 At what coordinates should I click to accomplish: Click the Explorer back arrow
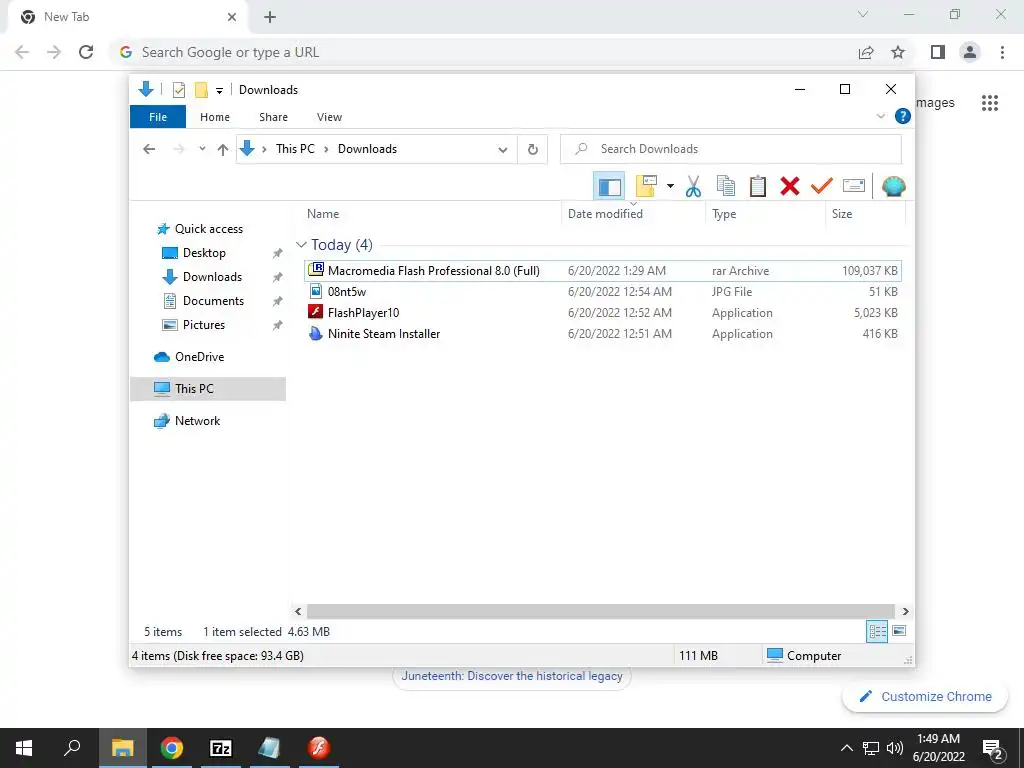(149, 149)
